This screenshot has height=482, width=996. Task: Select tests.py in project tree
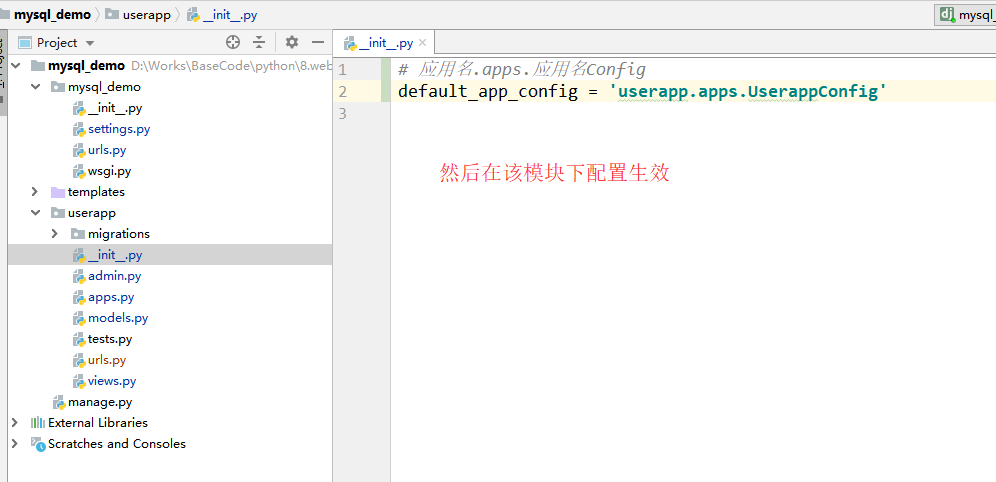[x=110, y=338]
